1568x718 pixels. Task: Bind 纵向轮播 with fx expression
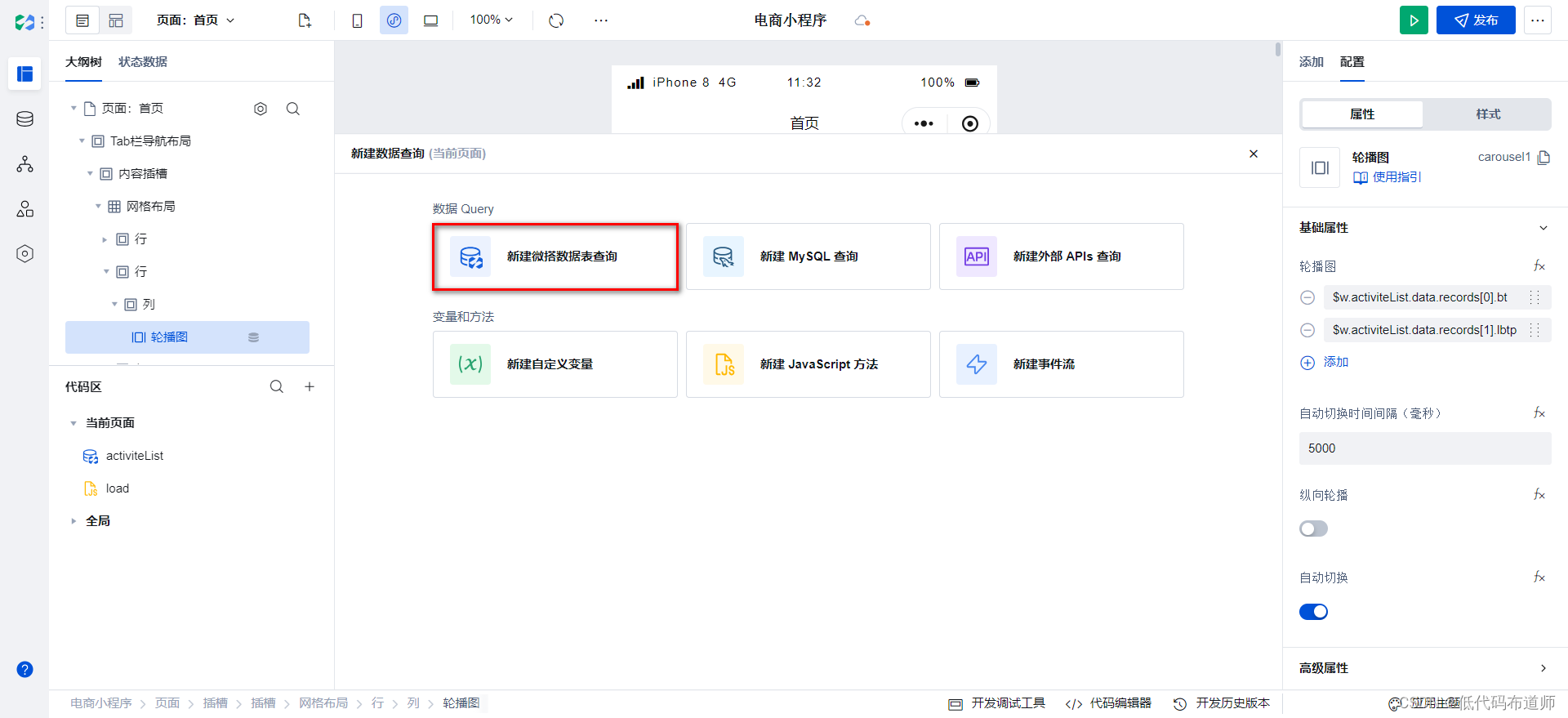pyautogui.click(x=1539, y=495)
